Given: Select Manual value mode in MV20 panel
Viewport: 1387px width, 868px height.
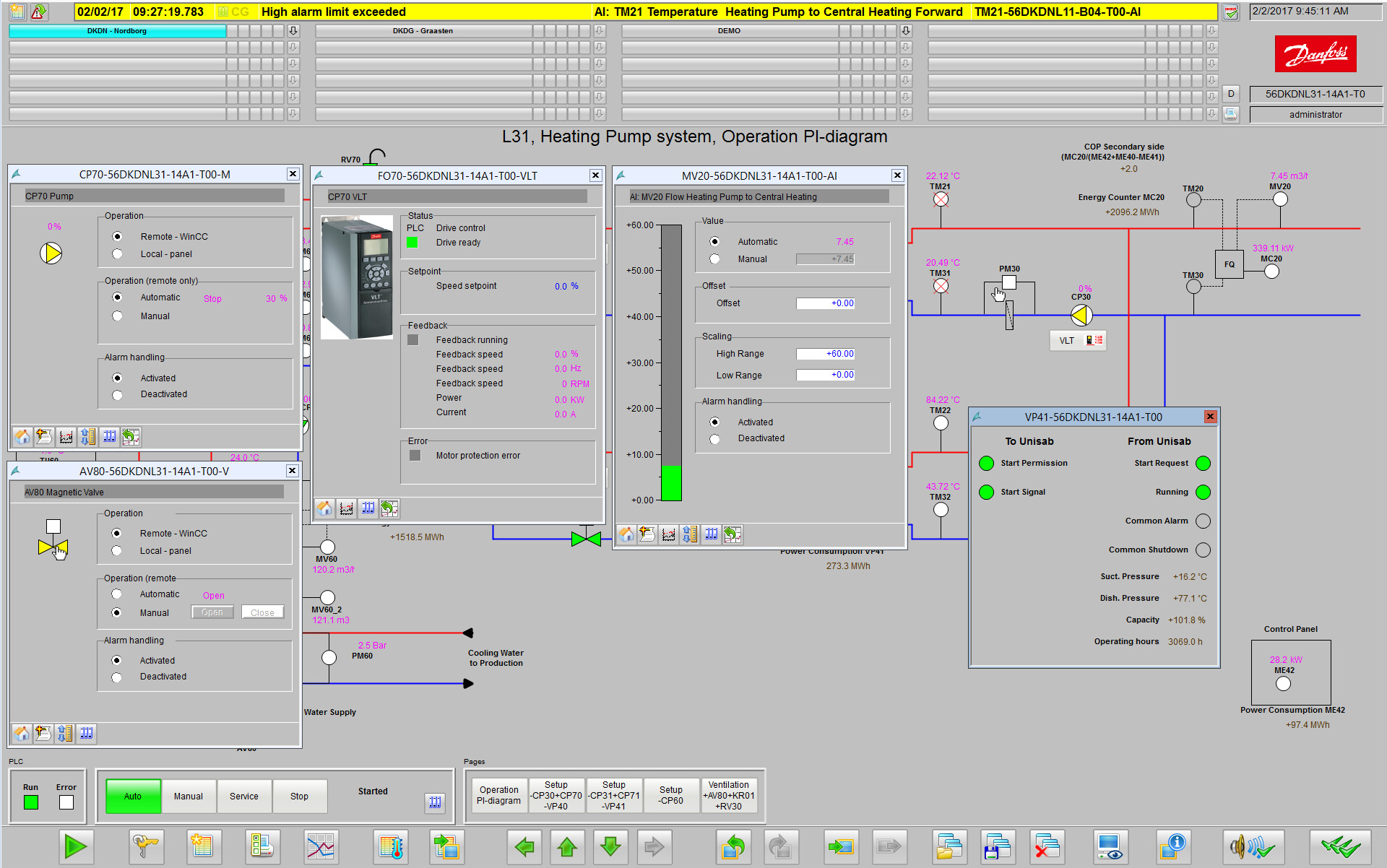Looking at the screenshot, I should (714, 259).
